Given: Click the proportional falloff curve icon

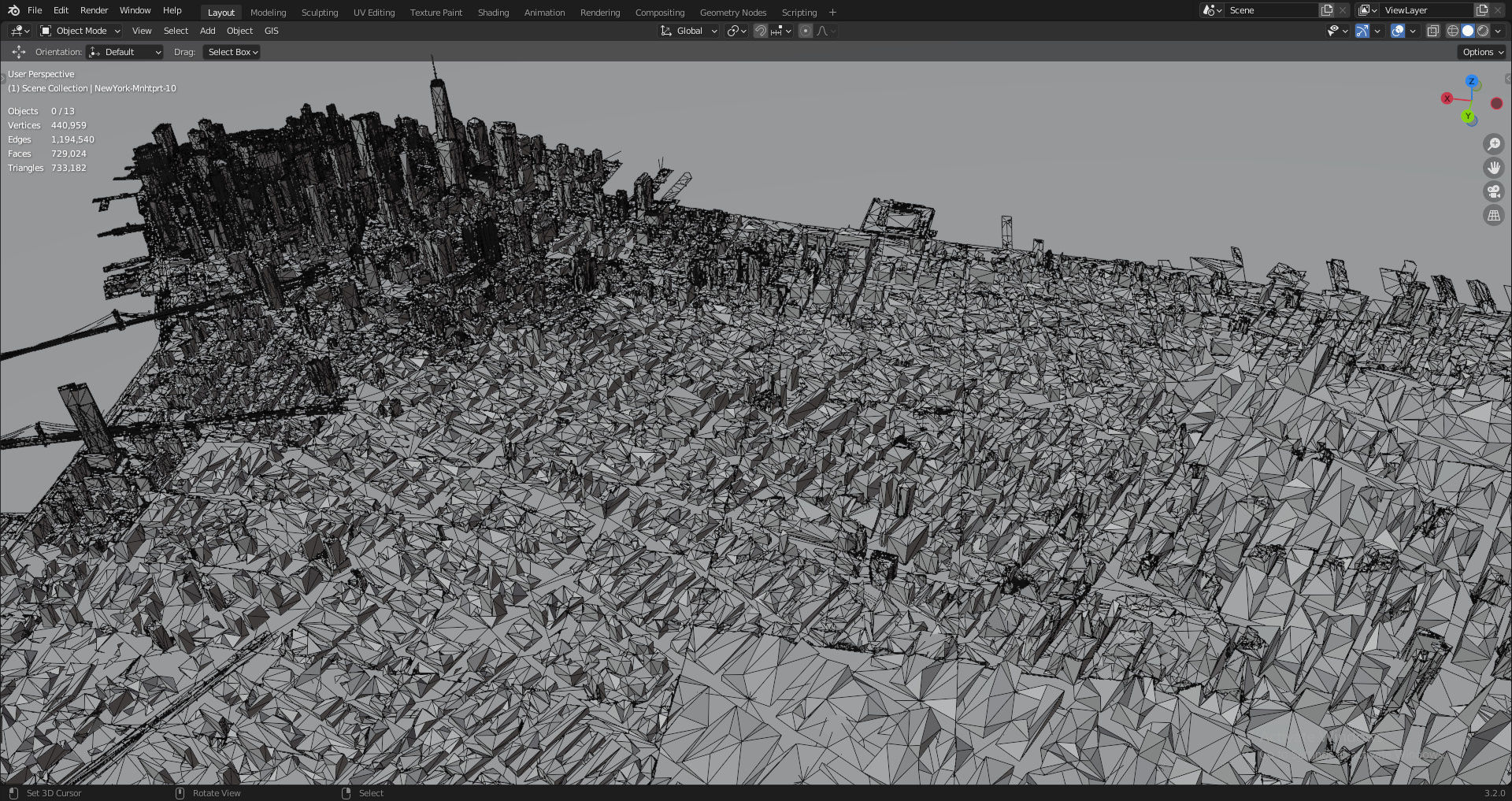Looking at the screenshot, I should coord(822,31).
